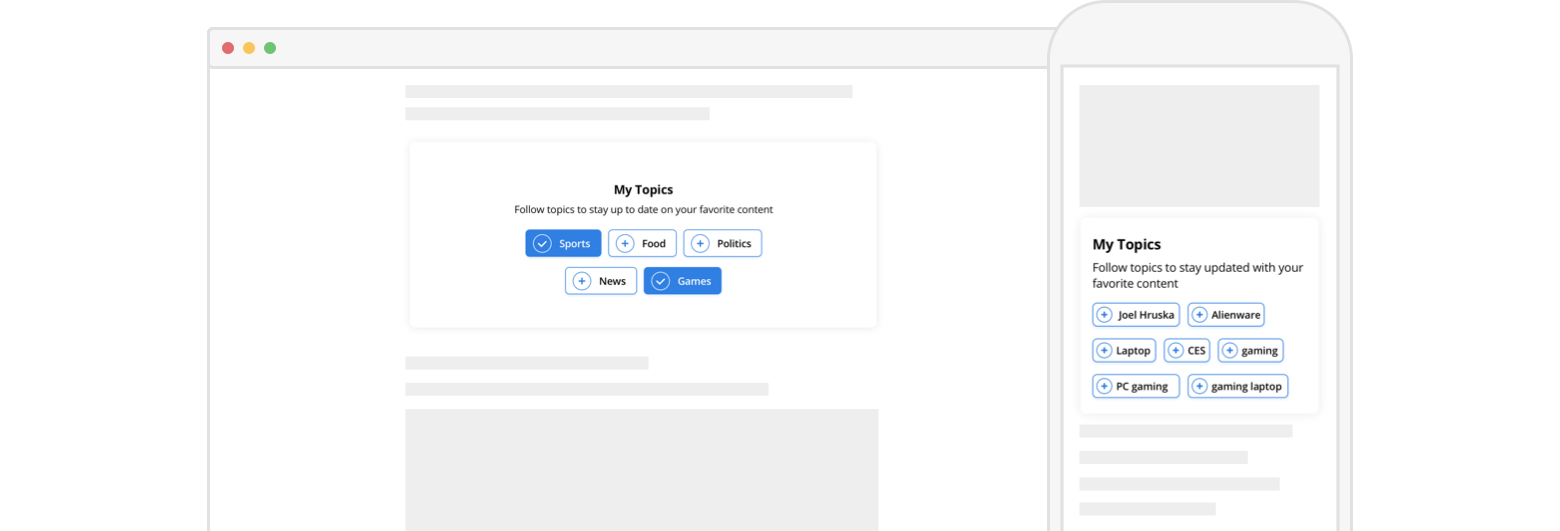Click plus icon on gaming chip
This screenshot has height=531, width=1560.
tap(1230, 351)
